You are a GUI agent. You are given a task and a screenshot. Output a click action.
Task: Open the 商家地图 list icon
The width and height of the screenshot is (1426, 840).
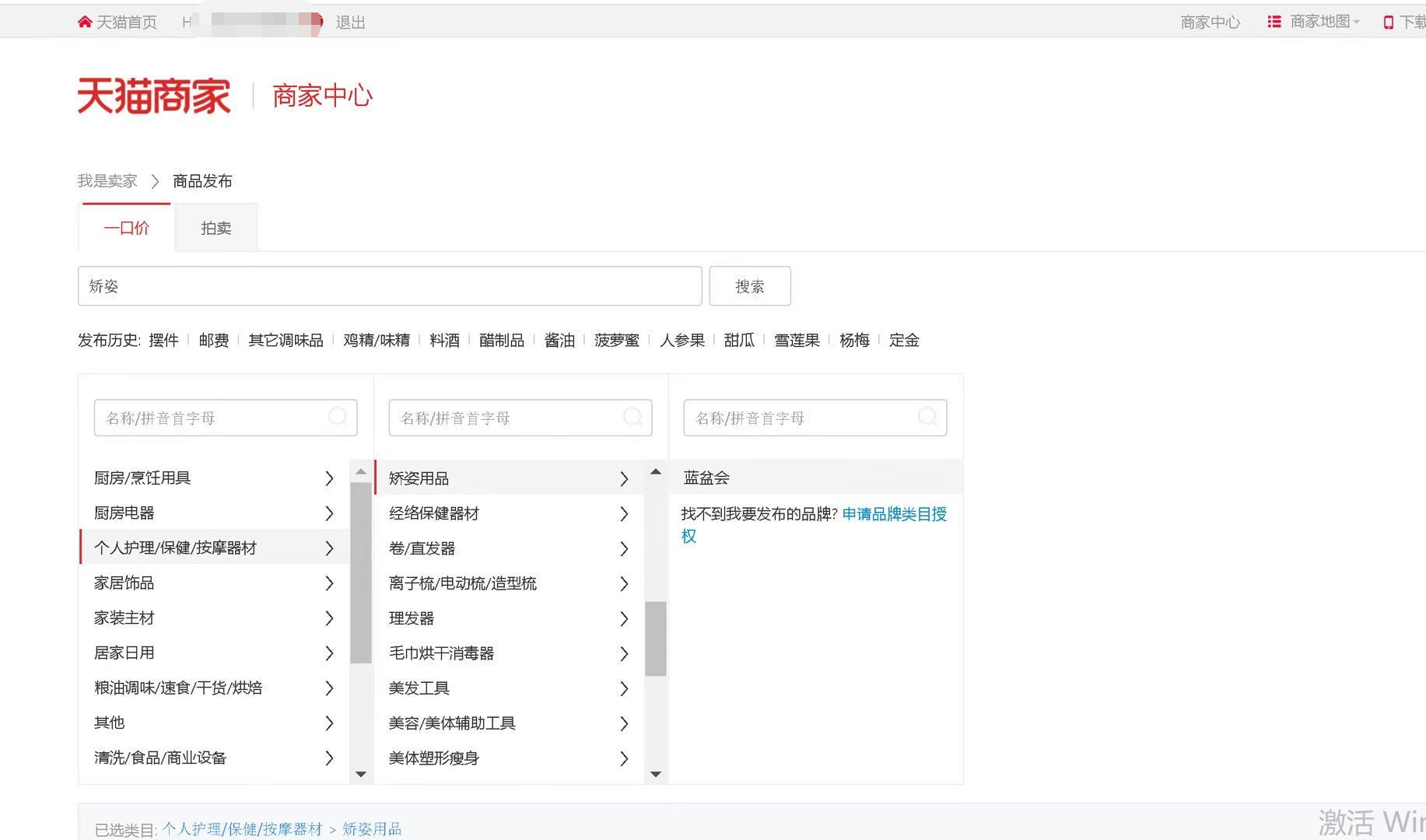tap(1274, 22)
